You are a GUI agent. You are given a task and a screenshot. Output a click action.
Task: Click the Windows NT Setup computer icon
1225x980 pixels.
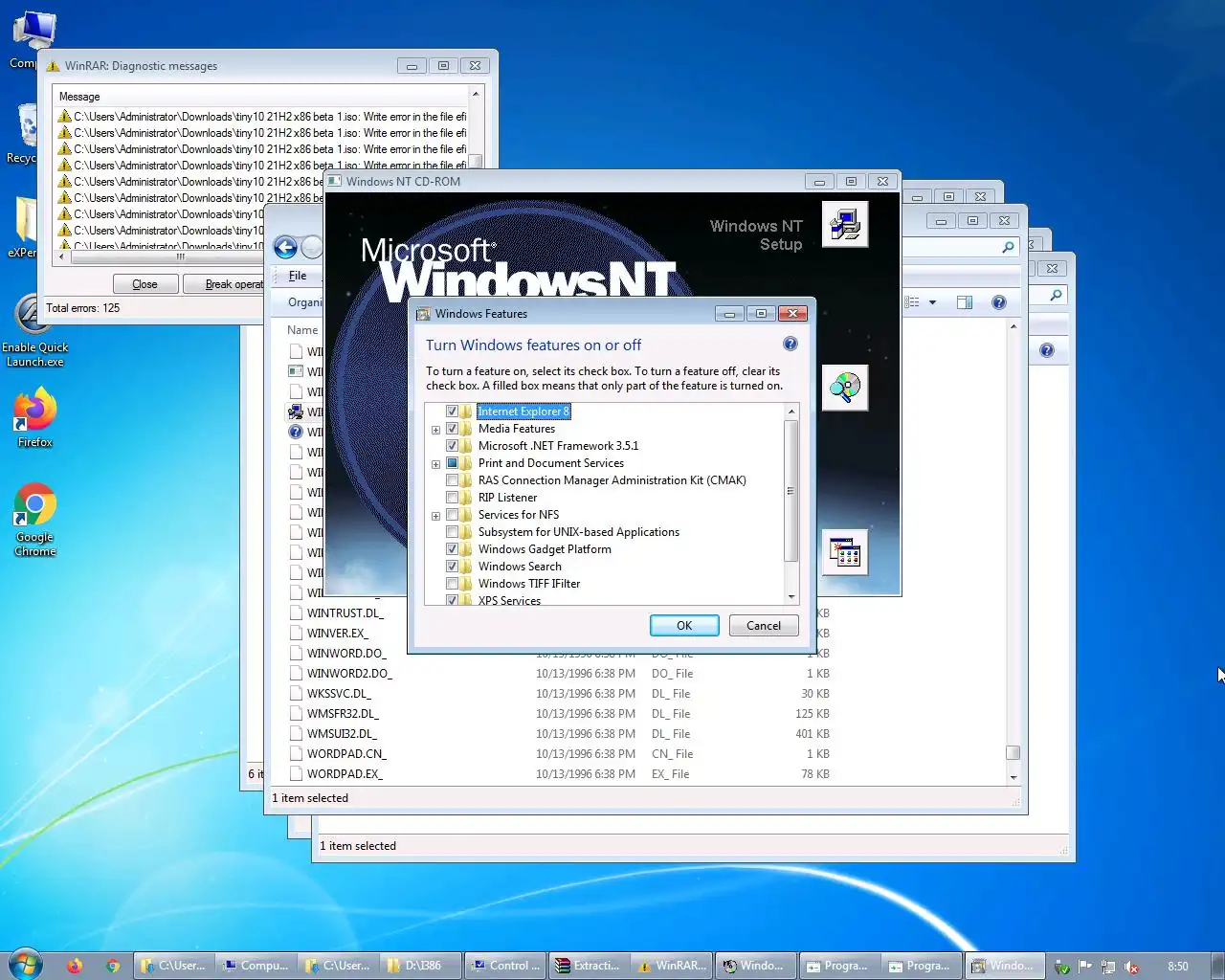click(x=845, y=224)
